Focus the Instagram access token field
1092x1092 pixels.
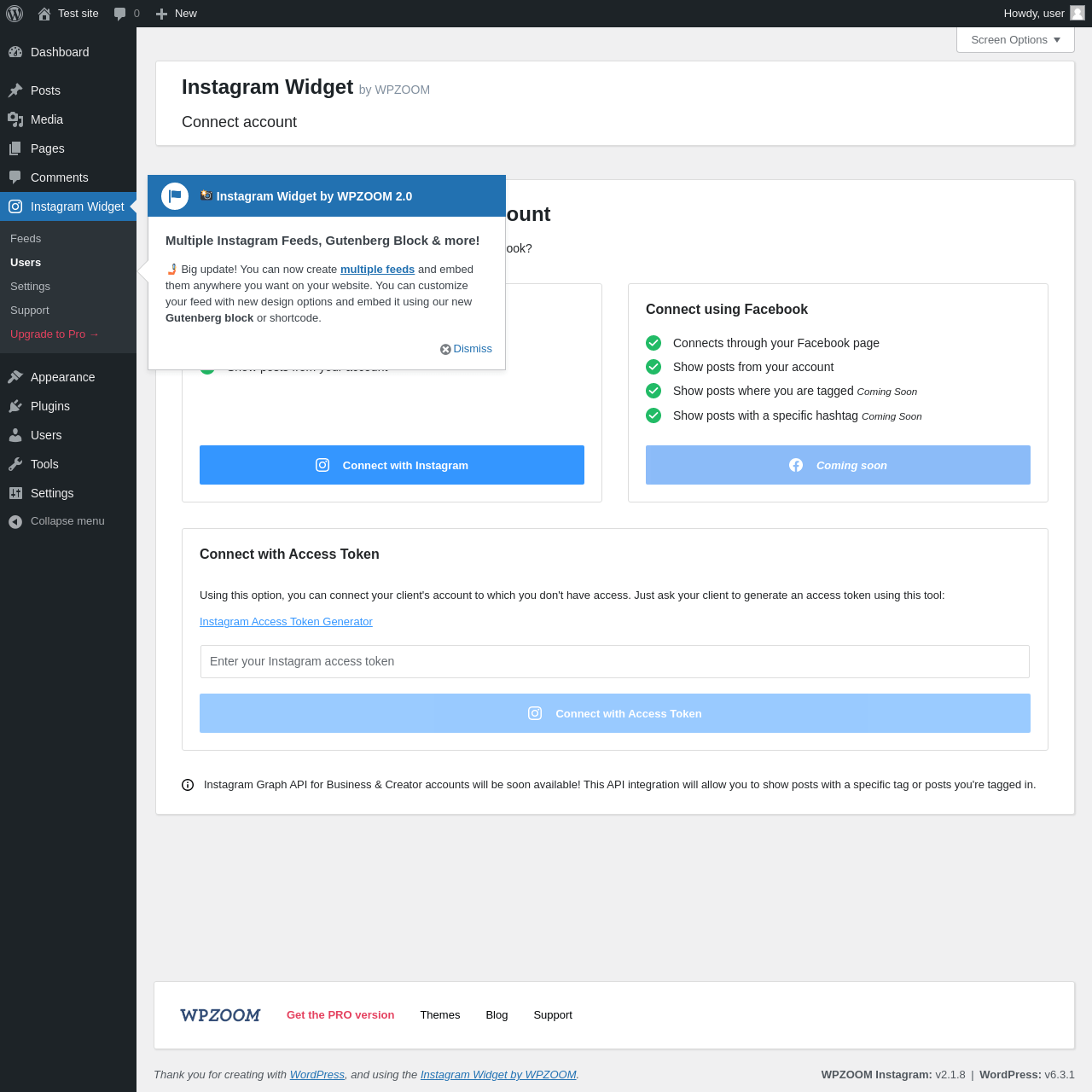coord(615,661)
